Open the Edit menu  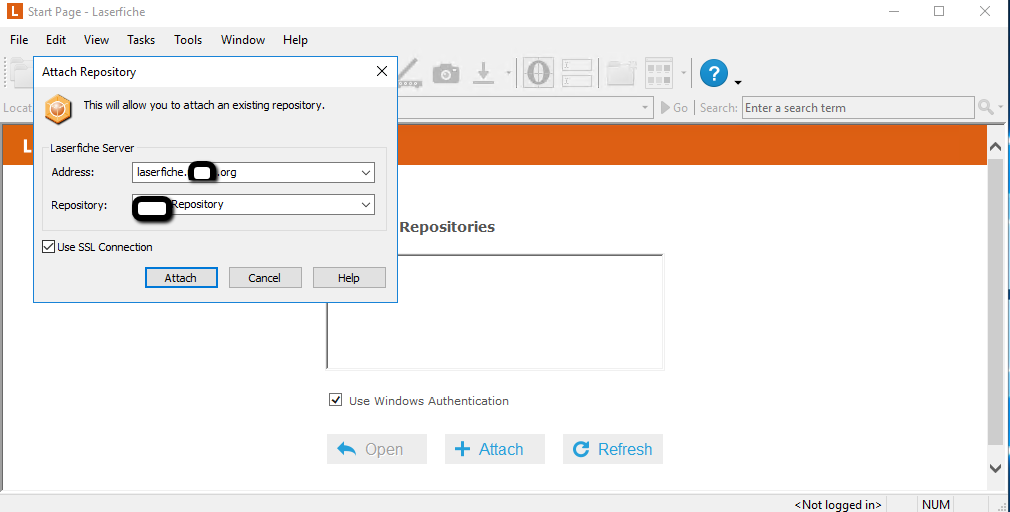[56, 40]
